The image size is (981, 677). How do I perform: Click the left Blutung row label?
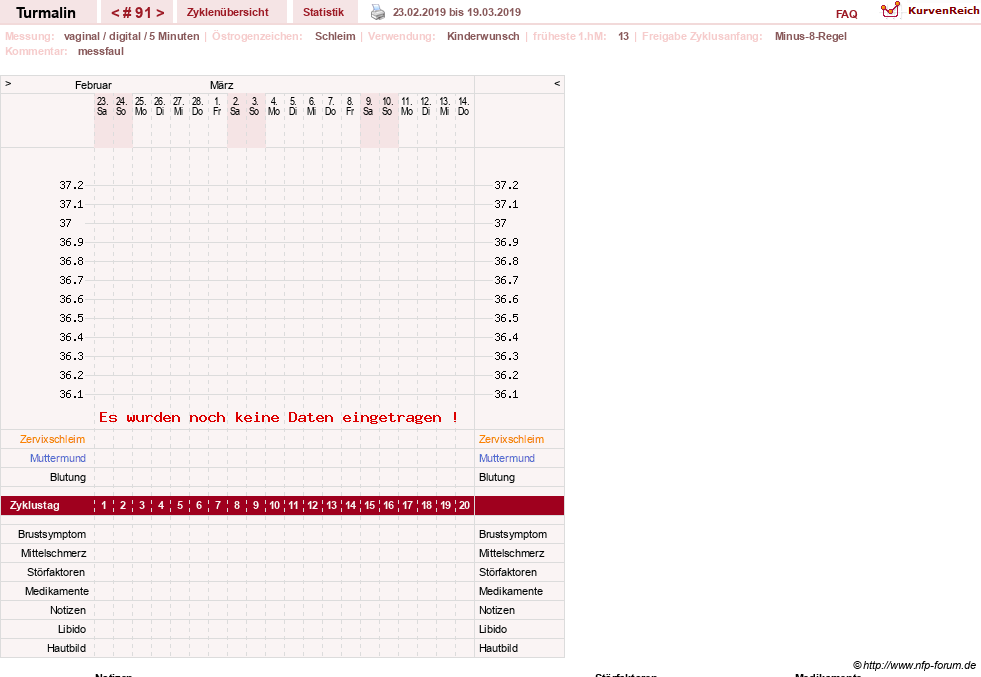pyautogui.click(x=68, y=477)
